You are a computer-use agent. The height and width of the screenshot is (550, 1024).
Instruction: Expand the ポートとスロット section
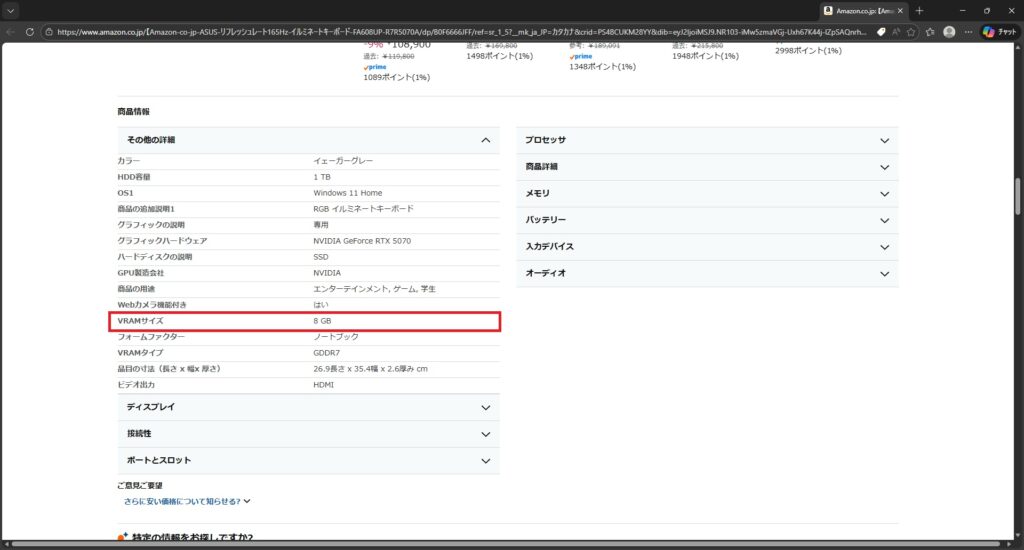coord(486,460)
